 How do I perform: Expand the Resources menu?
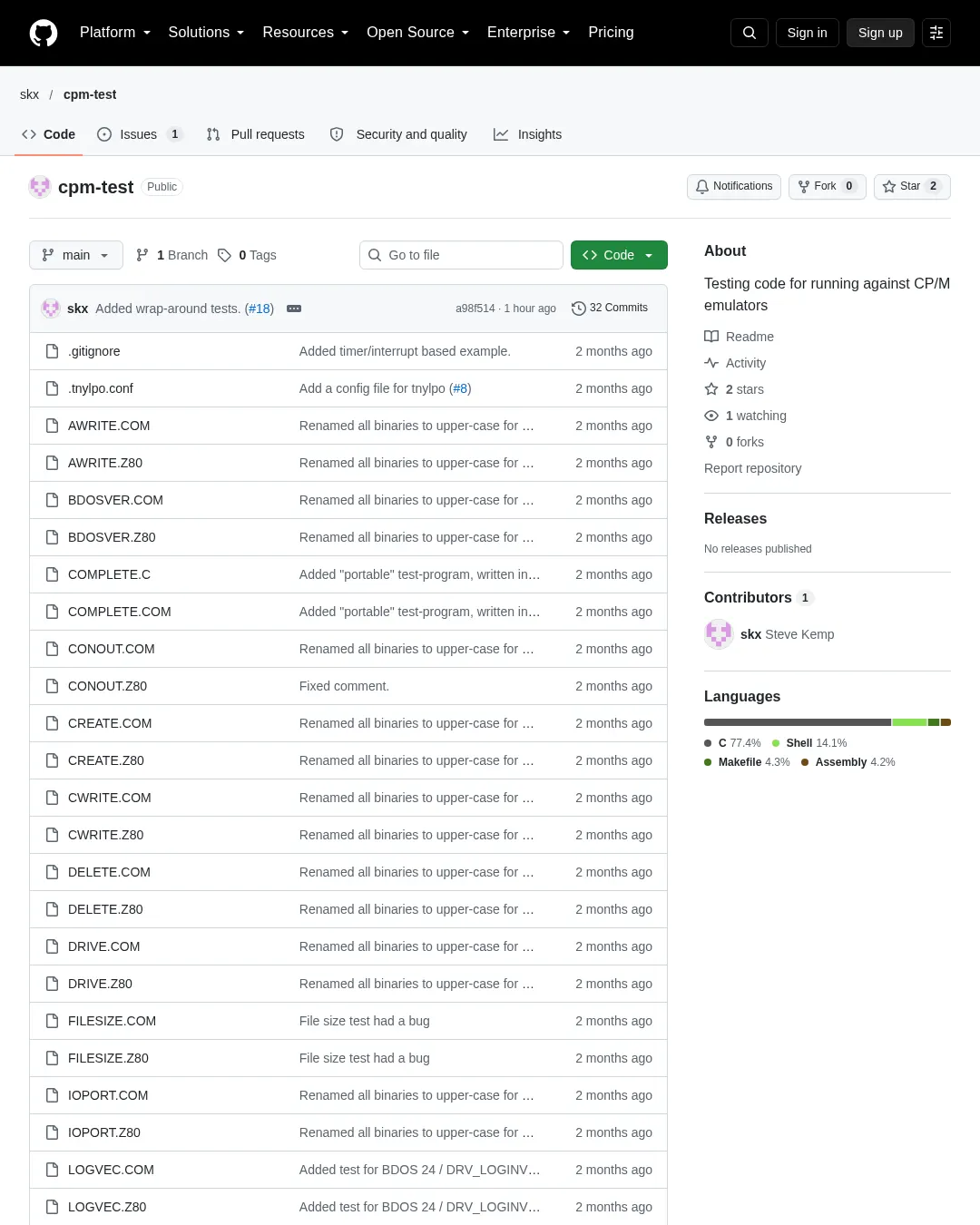pos(306,33)
